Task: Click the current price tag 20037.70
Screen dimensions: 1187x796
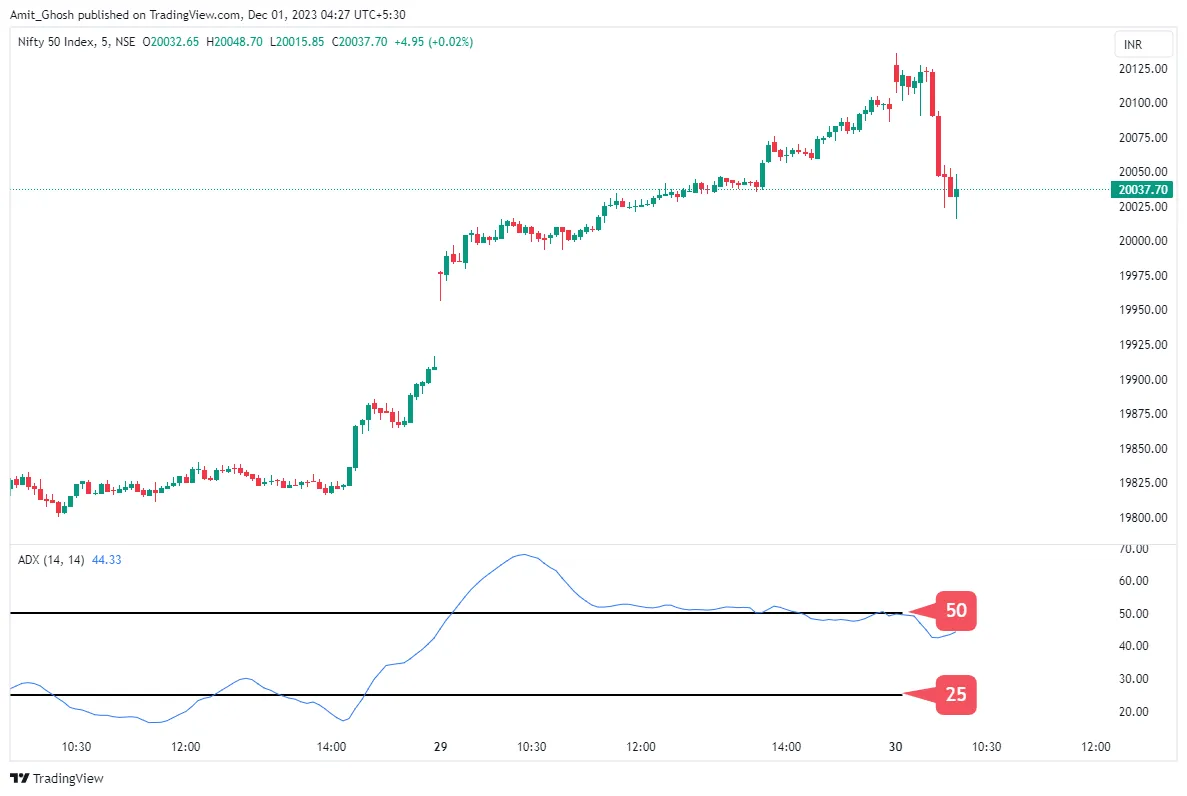Action: click(x=1145, y=189)
